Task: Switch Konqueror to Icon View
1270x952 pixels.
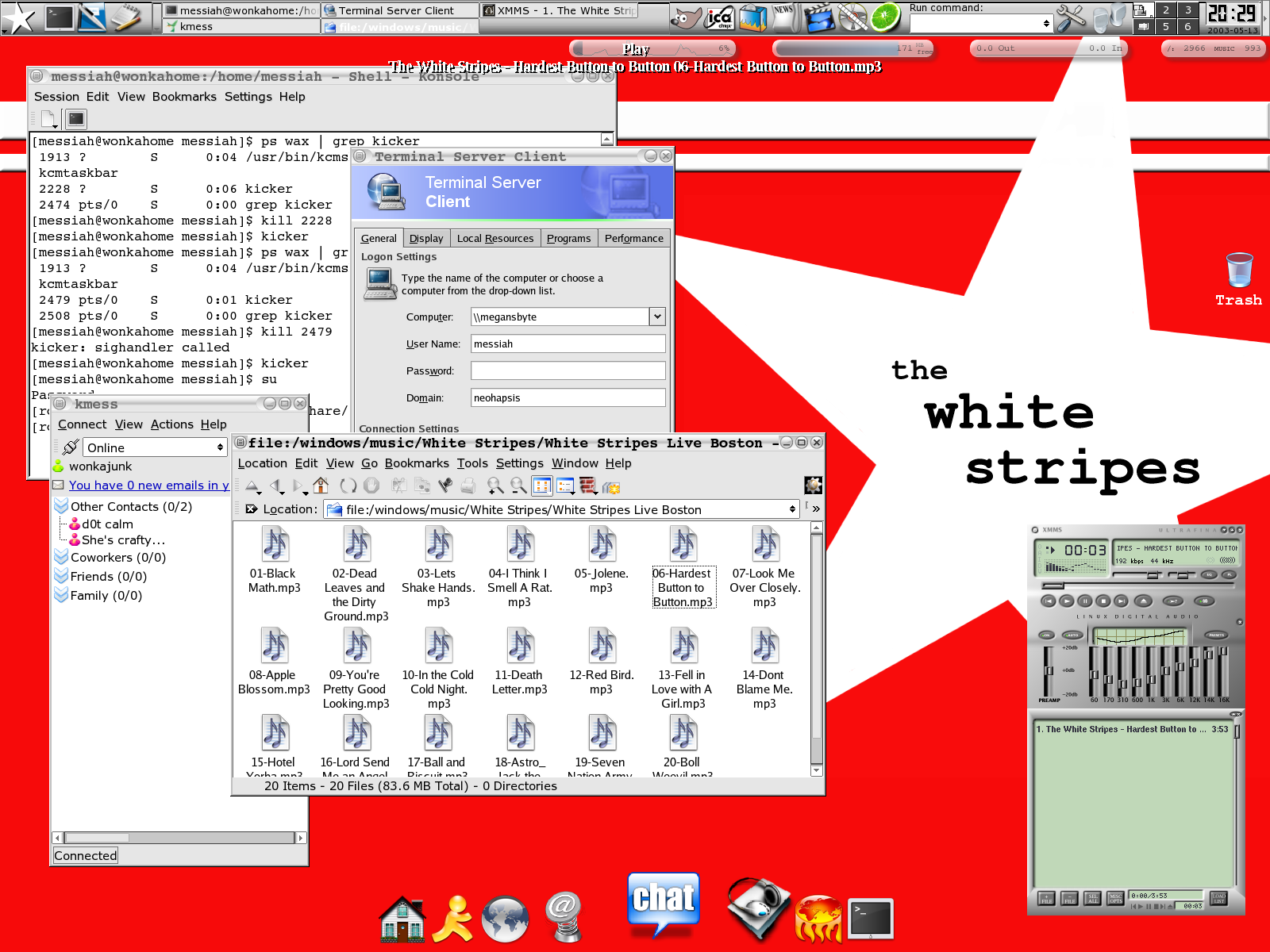Action: [x=542, y=486]
